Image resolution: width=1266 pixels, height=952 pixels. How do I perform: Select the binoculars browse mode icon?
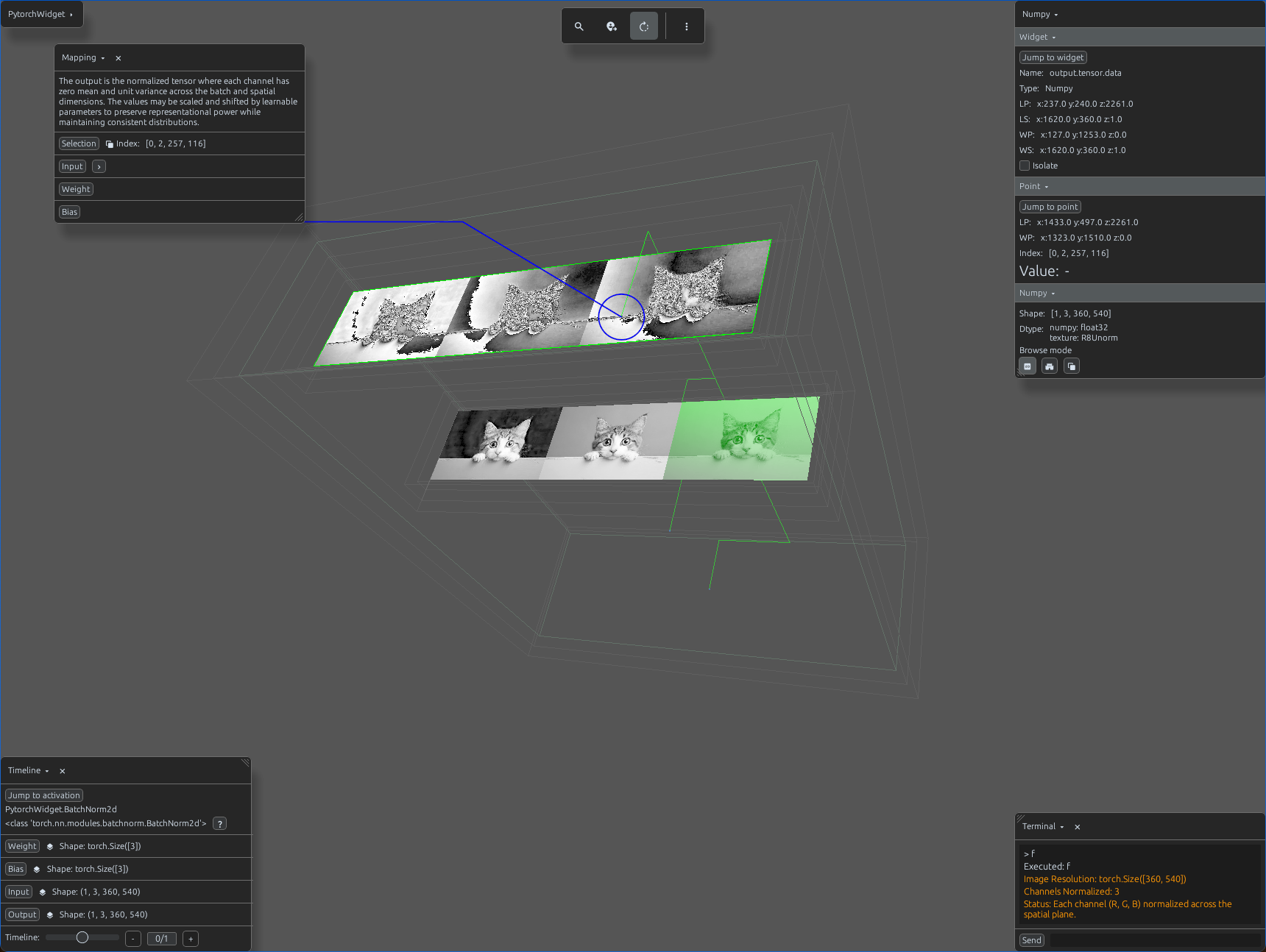(1050, 366)
